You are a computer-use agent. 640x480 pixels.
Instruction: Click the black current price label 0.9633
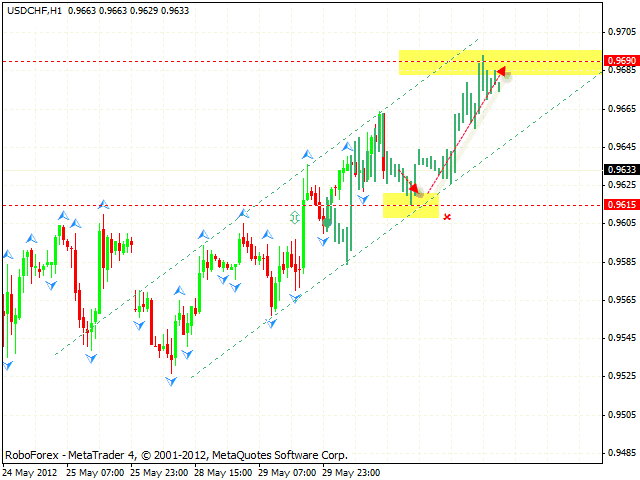click(620, 170)
